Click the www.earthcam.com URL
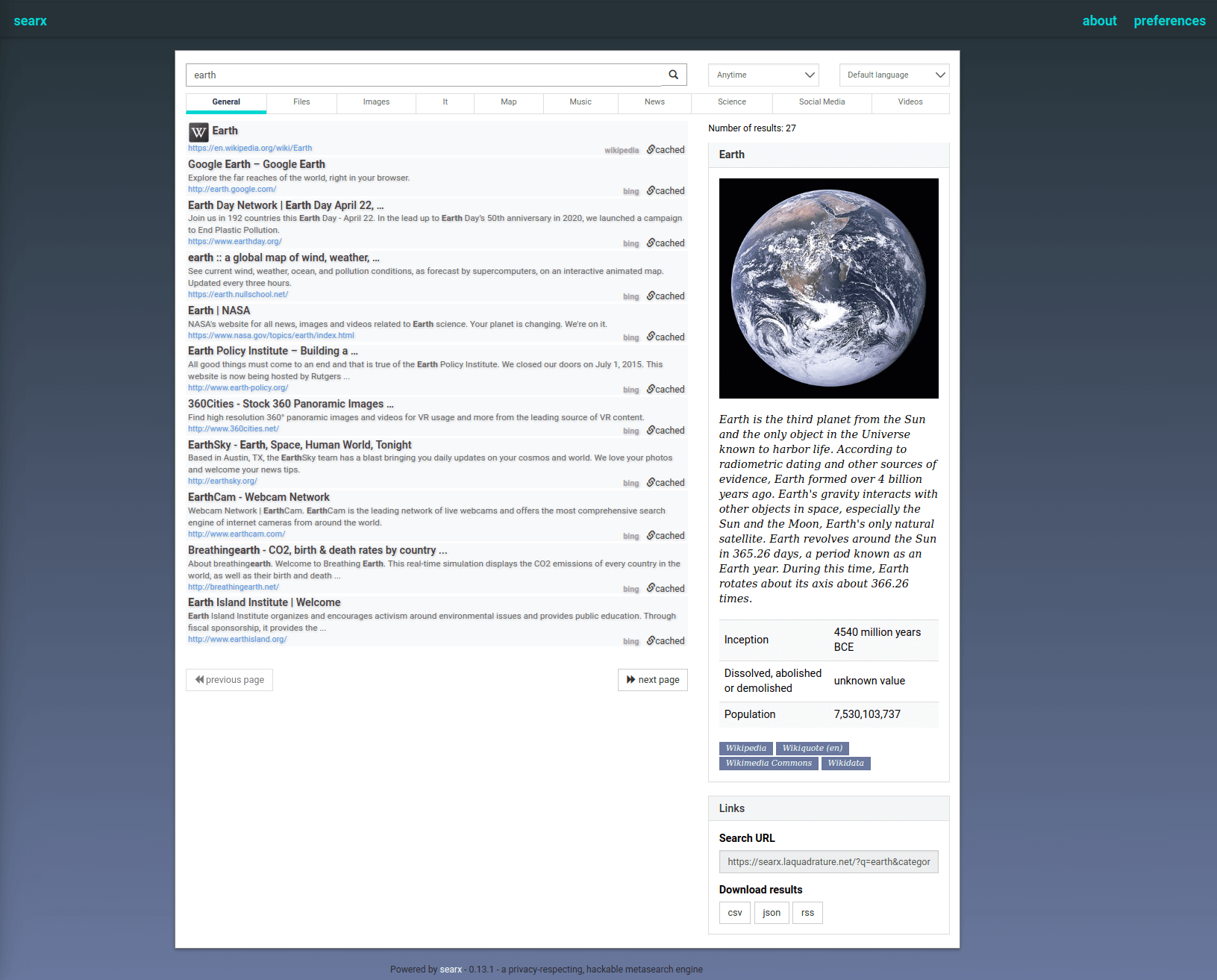The height and width of the screenshot is (980, 1217). [x=237, y=534]
